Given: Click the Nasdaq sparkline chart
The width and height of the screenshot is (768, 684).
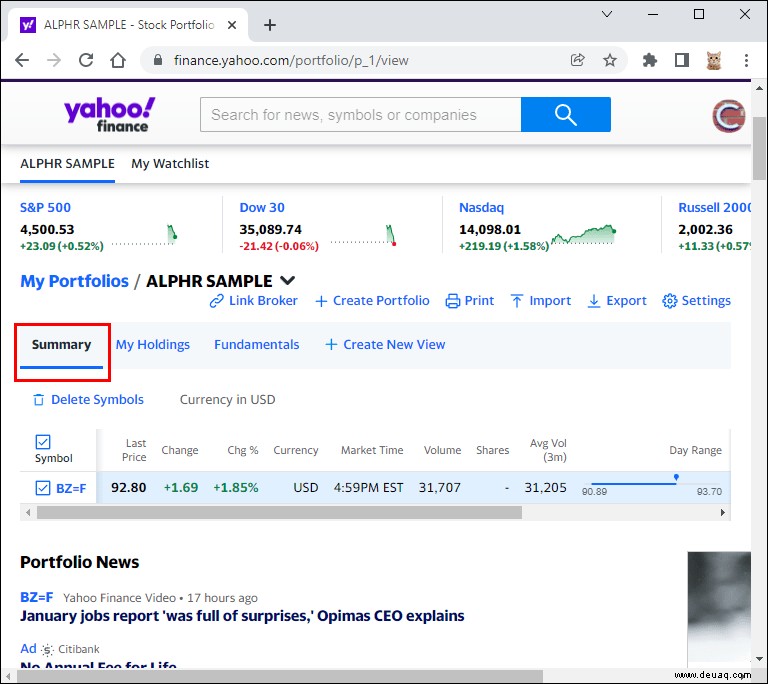Looking at the screenshot, I should (x=583, y=234).
